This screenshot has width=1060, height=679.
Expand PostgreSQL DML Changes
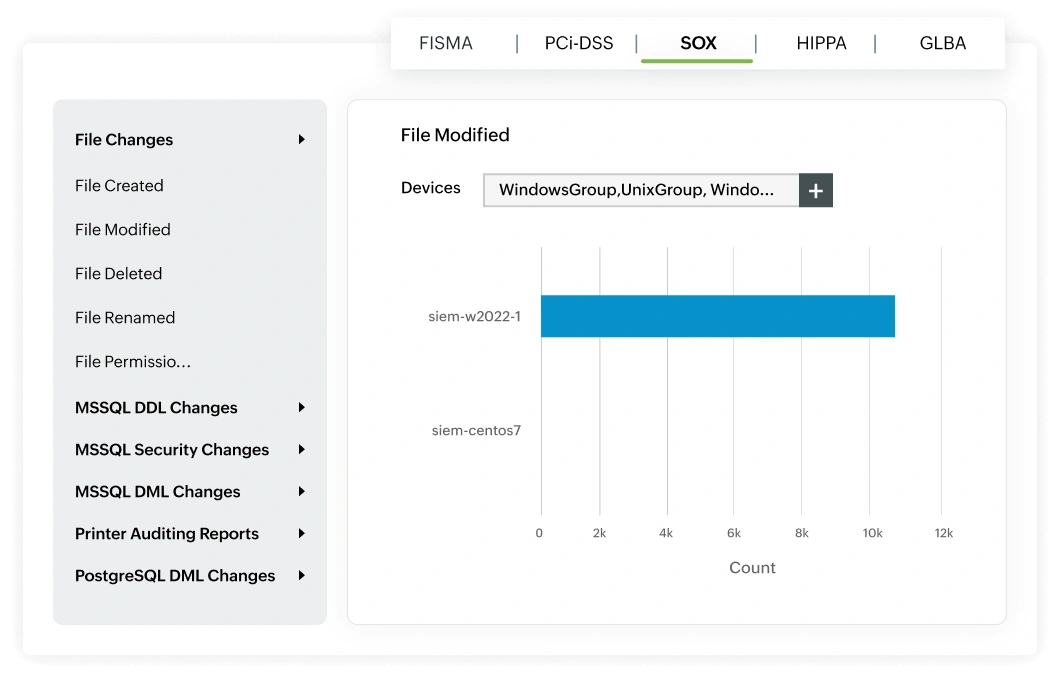(x=175, y=575)
